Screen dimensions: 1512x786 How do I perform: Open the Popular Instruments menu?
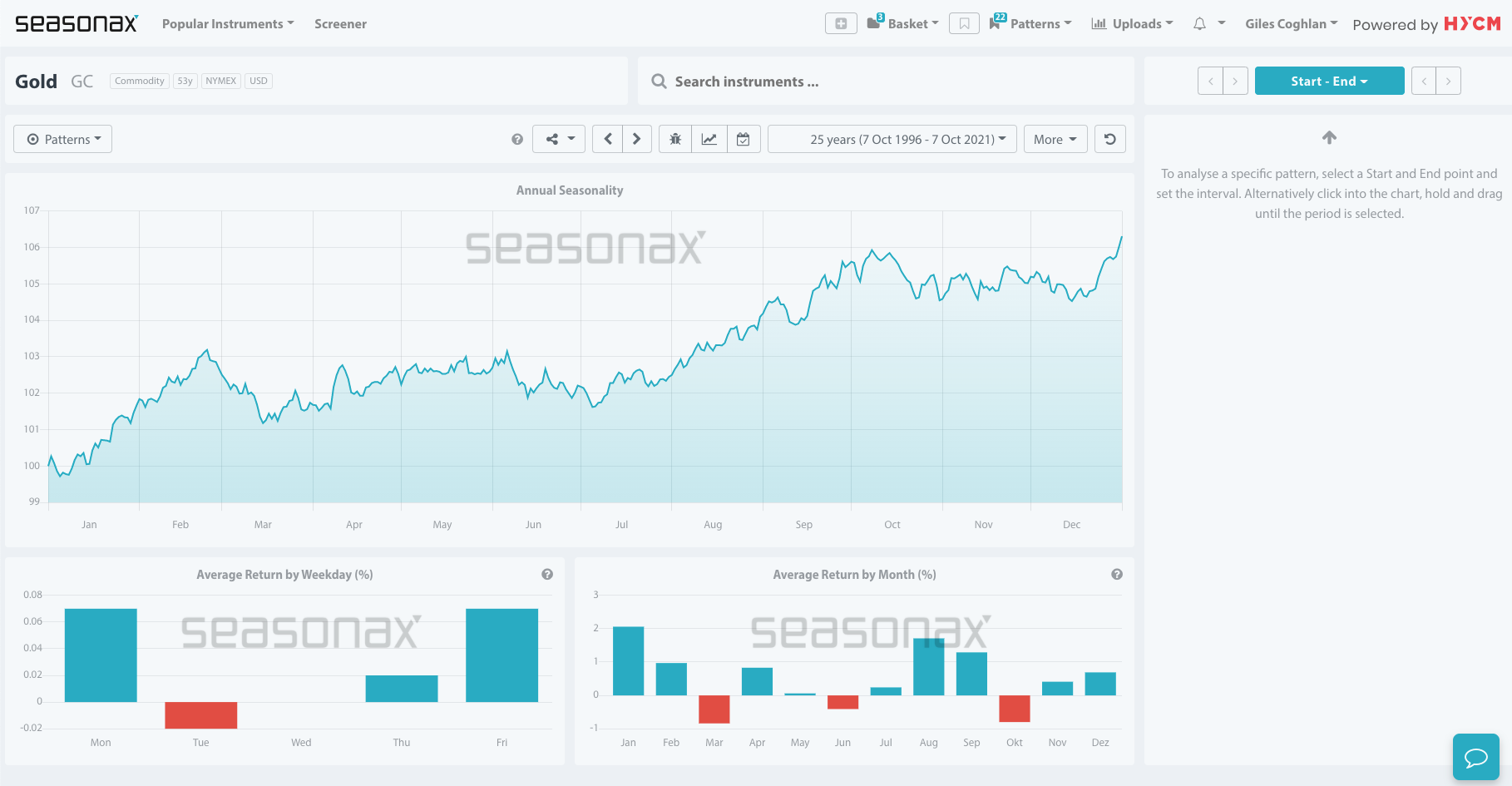click(228, 24)
